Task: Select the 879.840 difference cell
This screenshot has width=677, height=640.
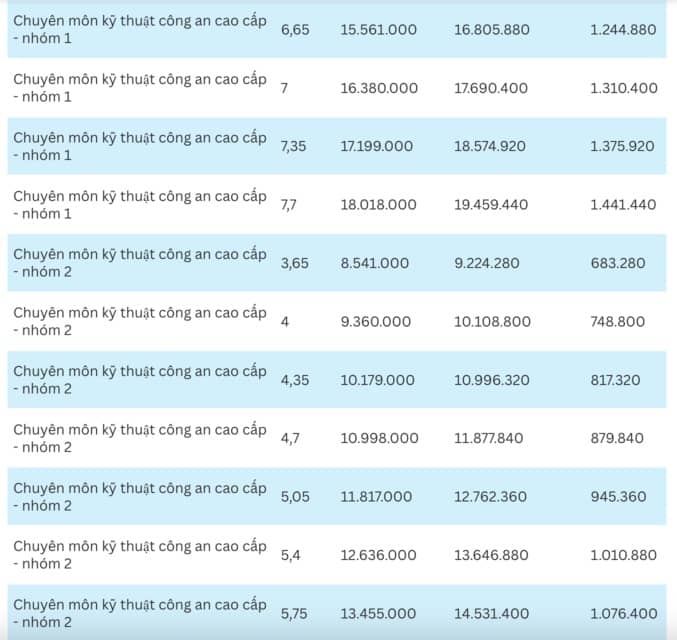Action: [x=617, y=438]
